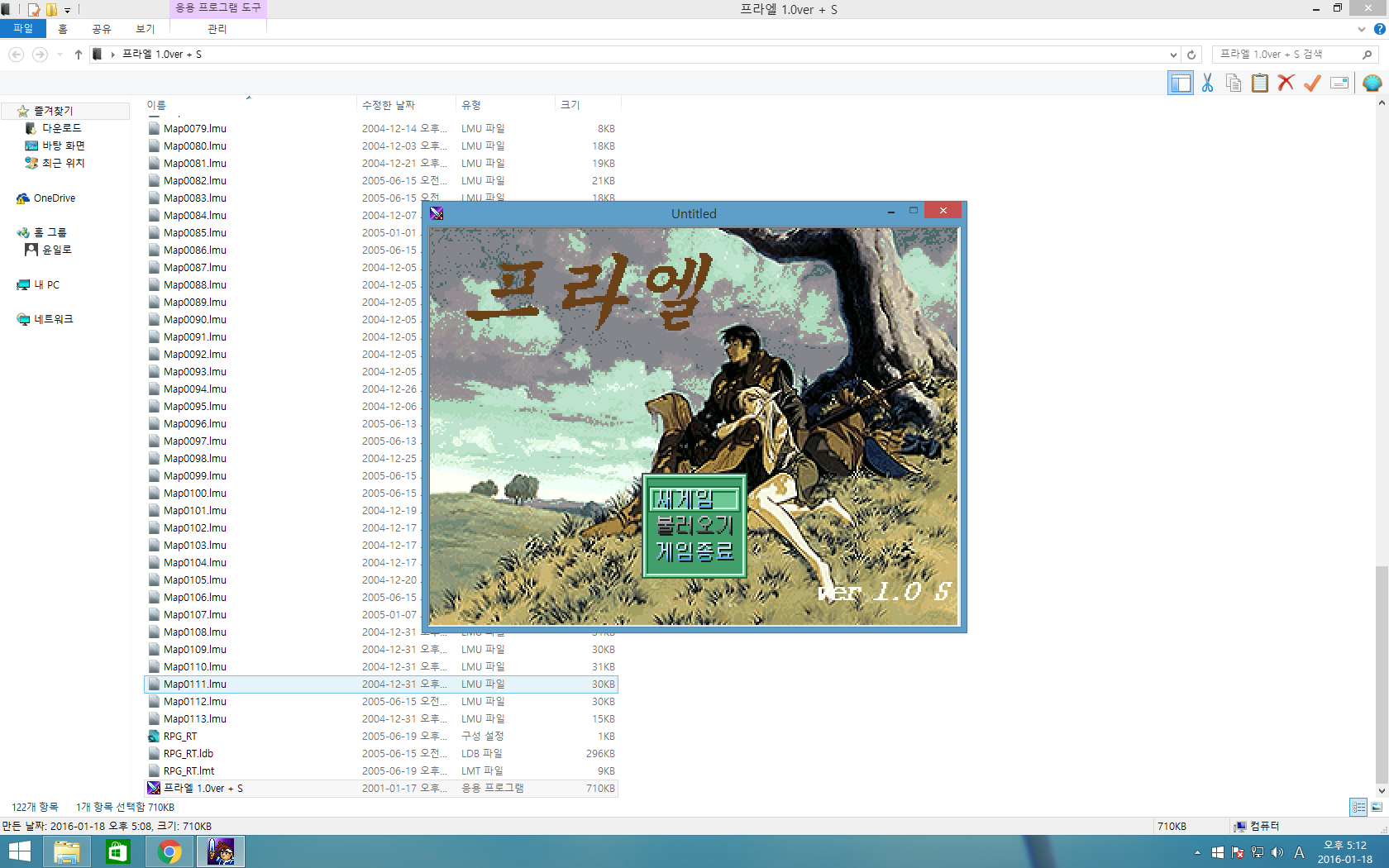The width and height of the screenshot is (1389, 868).
Task: Click the orange checkmark Properties icon
Action: [x=1312, y=83]
